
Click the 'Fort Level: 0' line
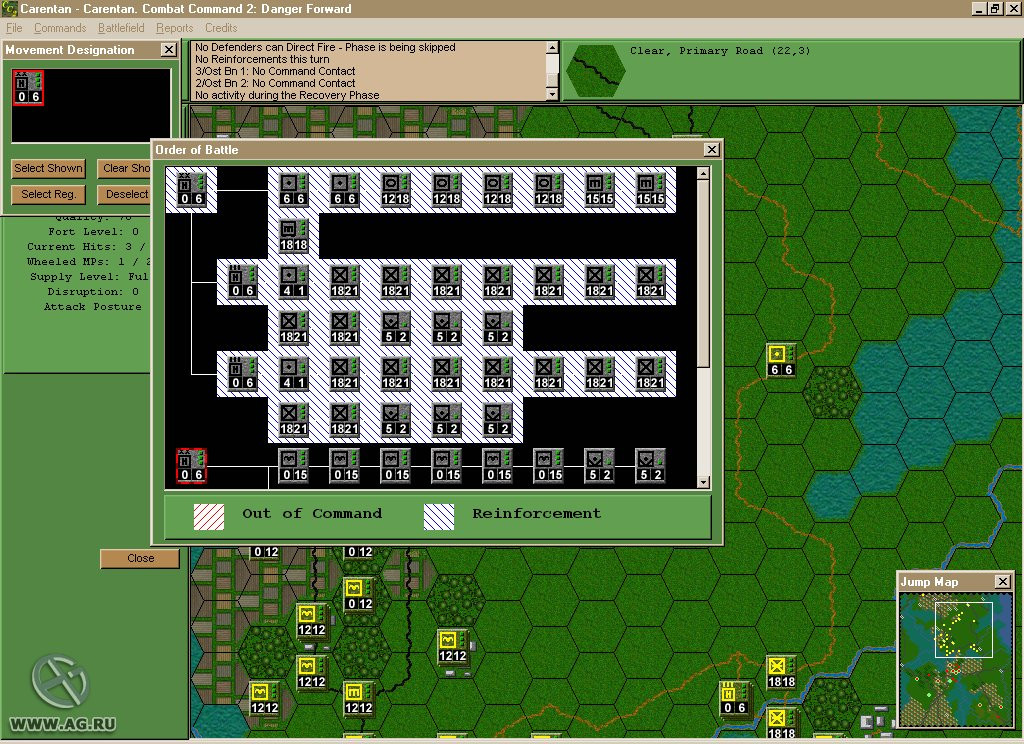pos(93,232)
